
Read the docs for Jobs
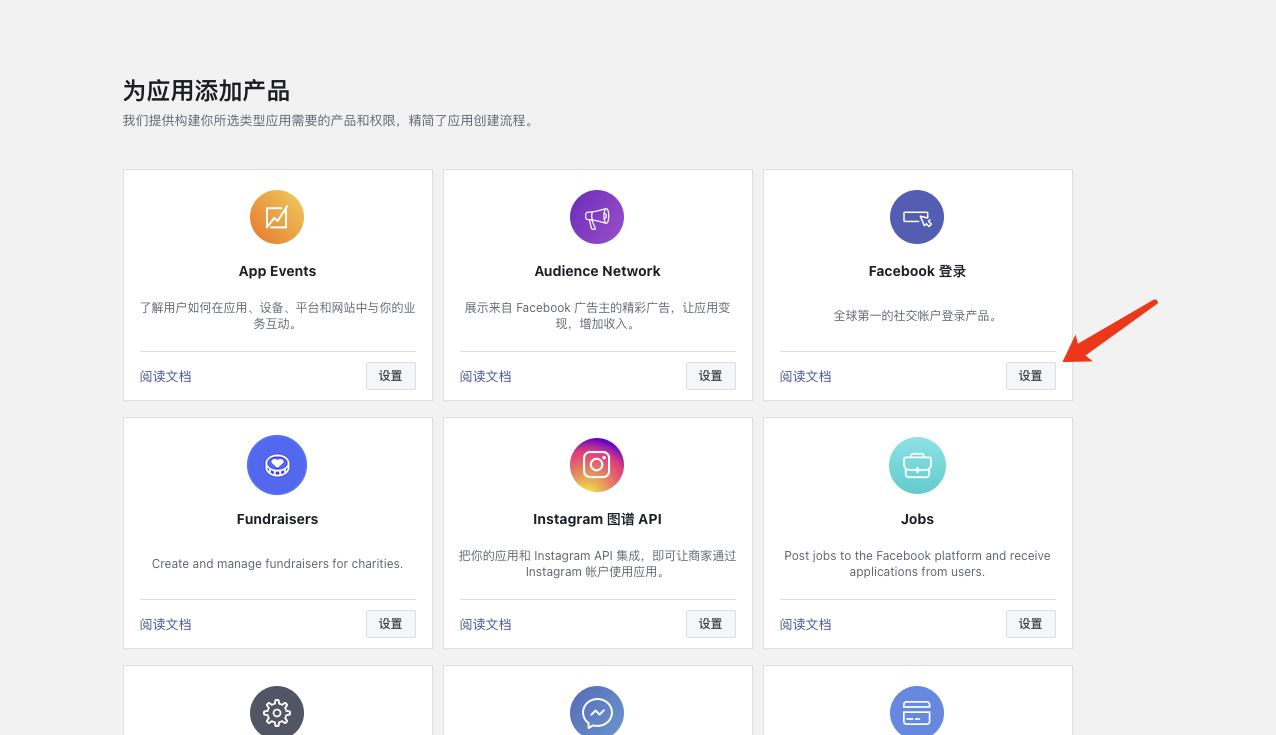pyautogui.click(x=806, y=625)
